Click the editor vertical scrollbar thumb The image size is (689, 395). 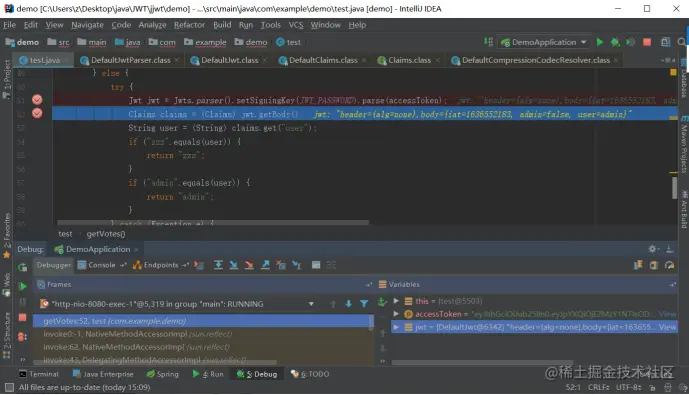pyautogui.click(x=674, y=187)
